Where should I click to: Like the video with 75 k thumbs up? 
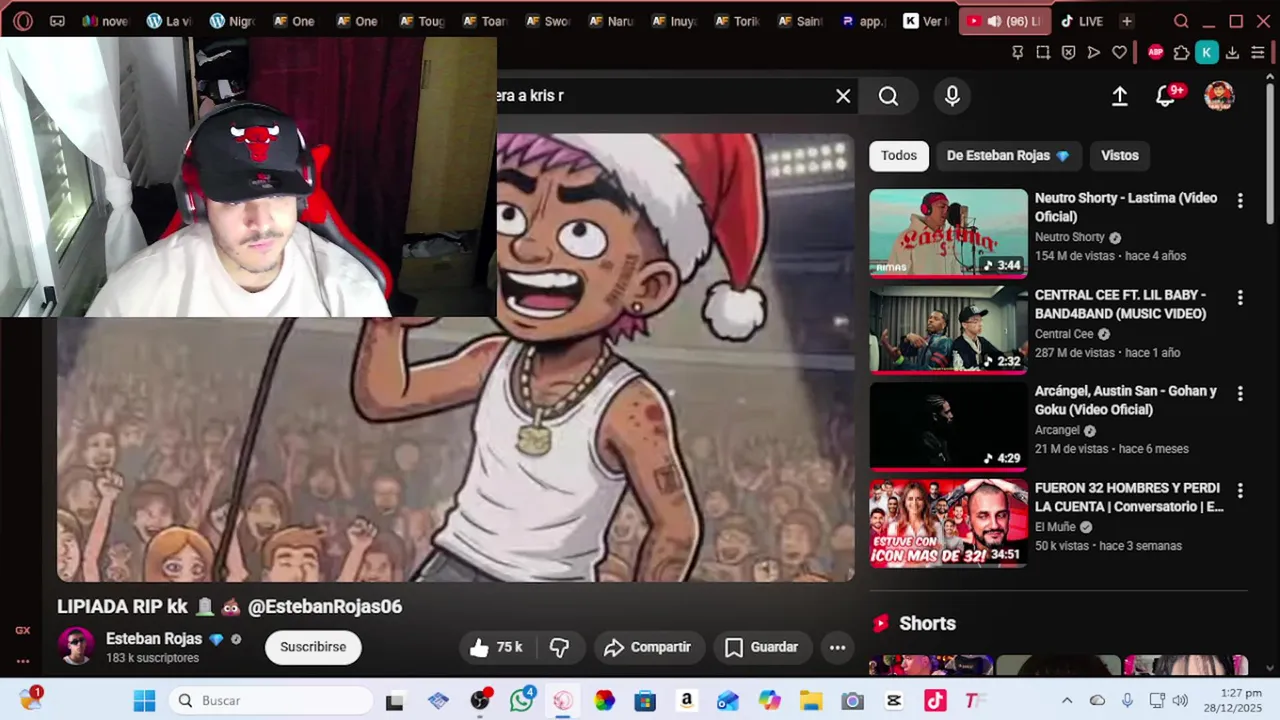497,648
